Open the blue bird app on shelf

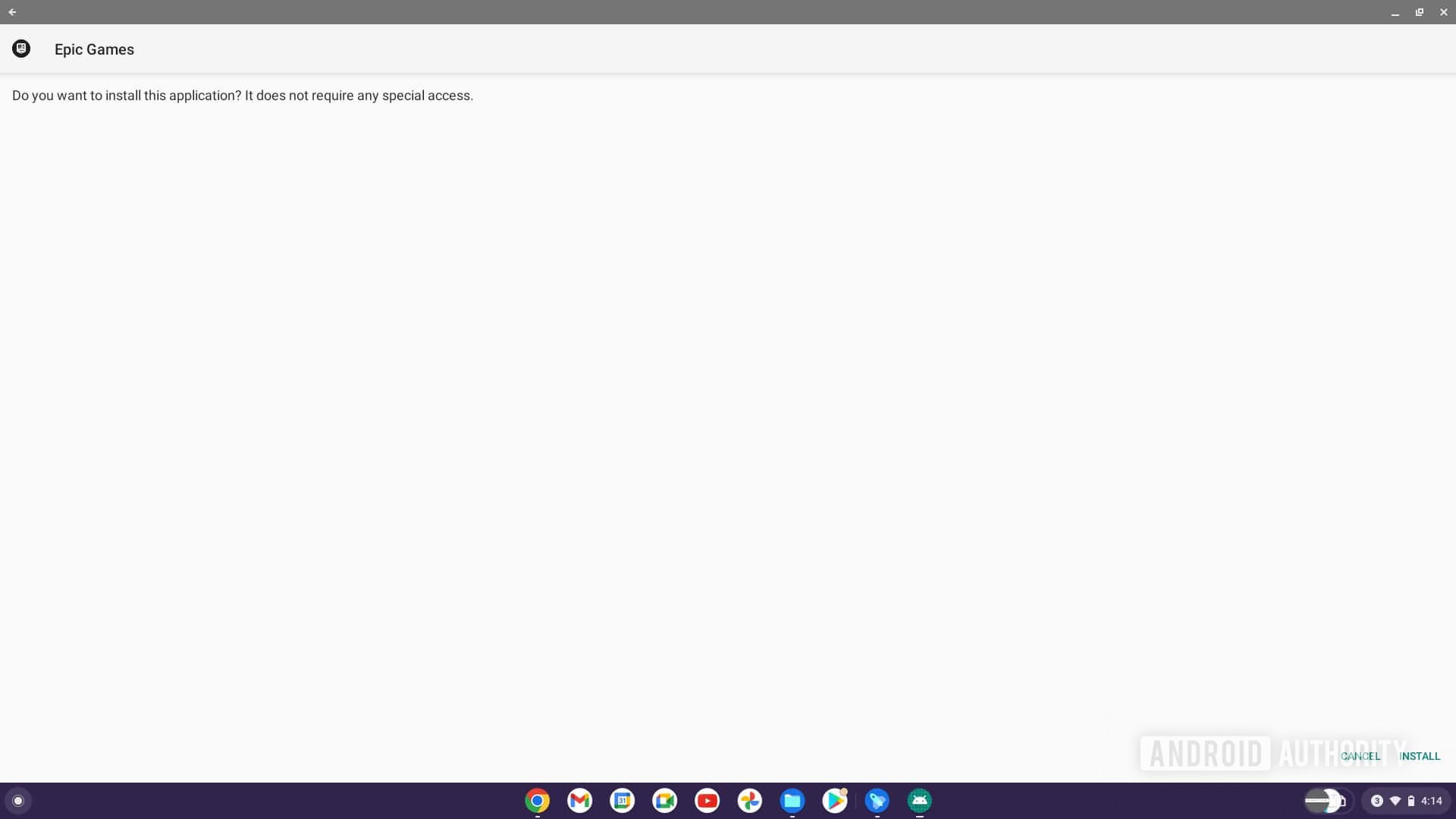877,801
